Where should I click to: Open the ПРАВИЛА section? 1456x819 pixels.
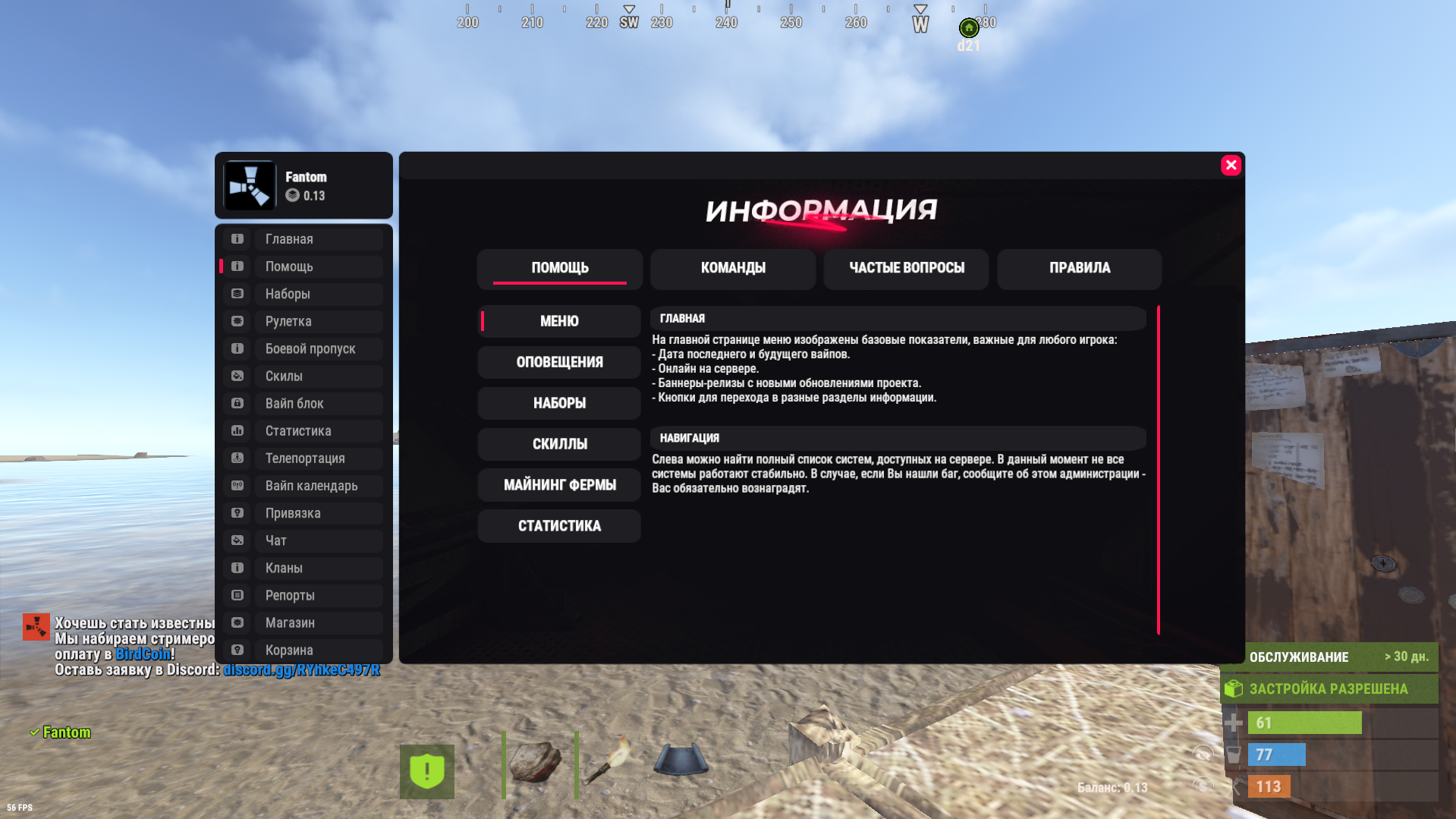coord(1078,269)
